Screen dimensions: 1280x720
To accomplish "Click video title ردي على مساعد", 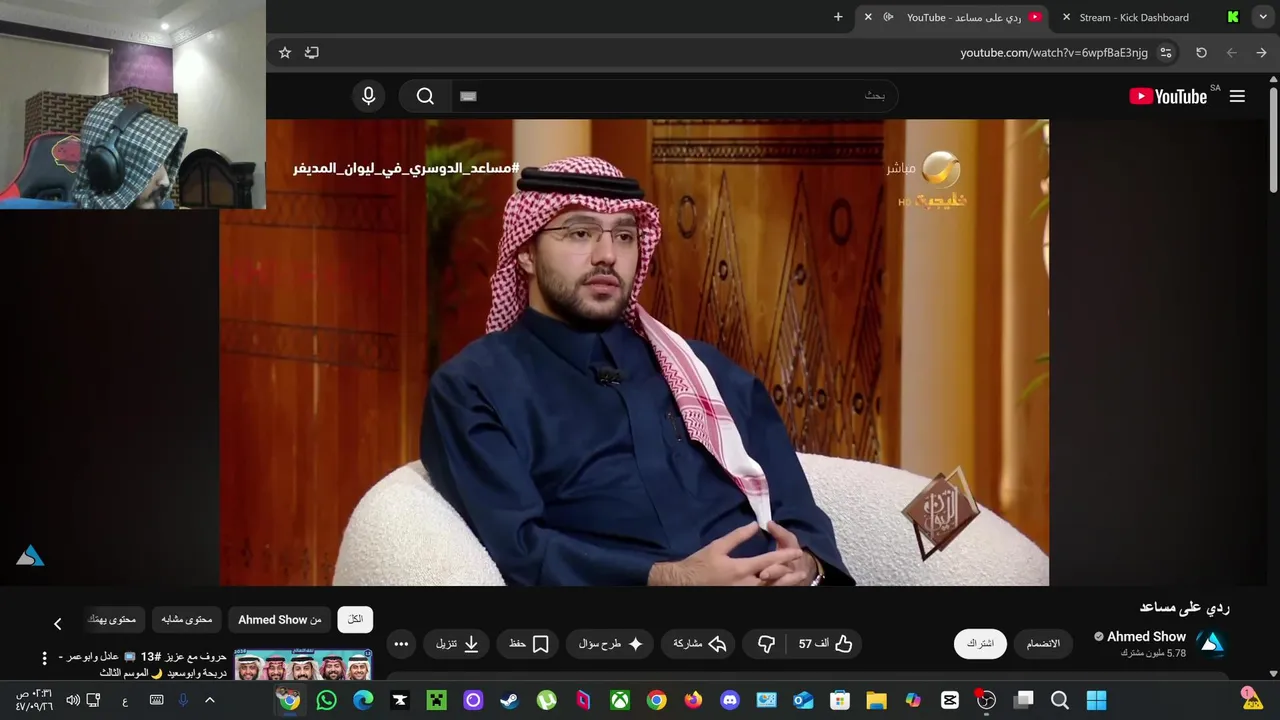I will click(x=1185, y=607).
